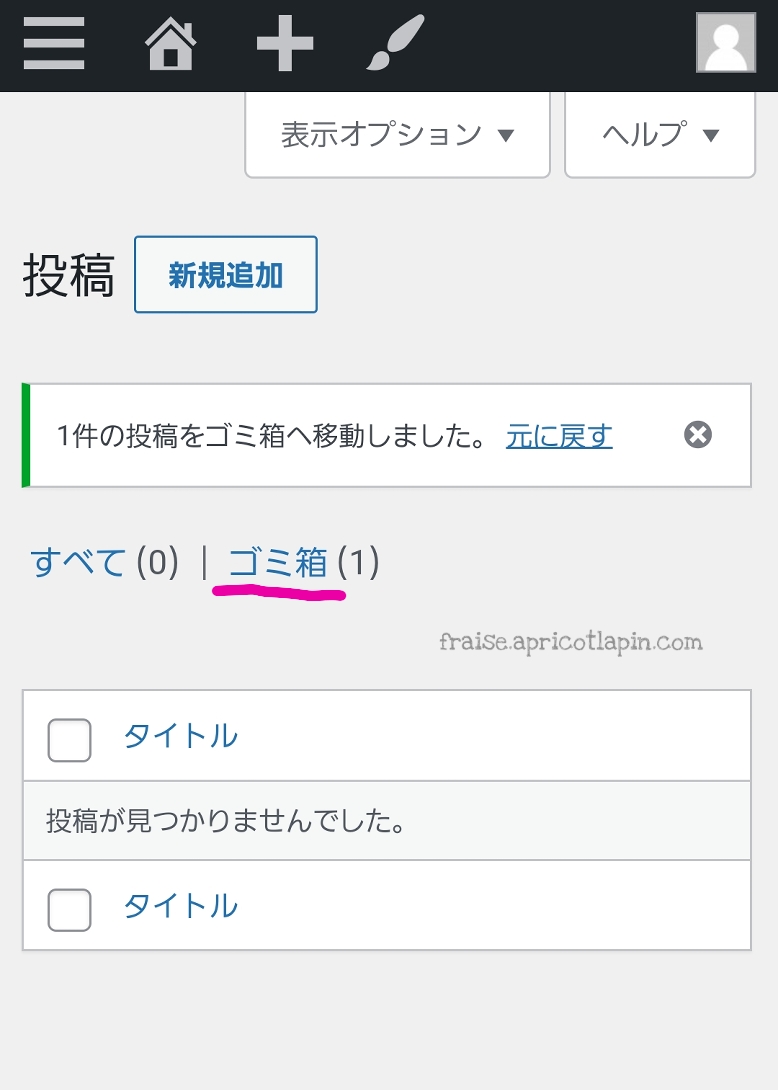Expand the ヘルプ dropdown

[x=660, y=135]
